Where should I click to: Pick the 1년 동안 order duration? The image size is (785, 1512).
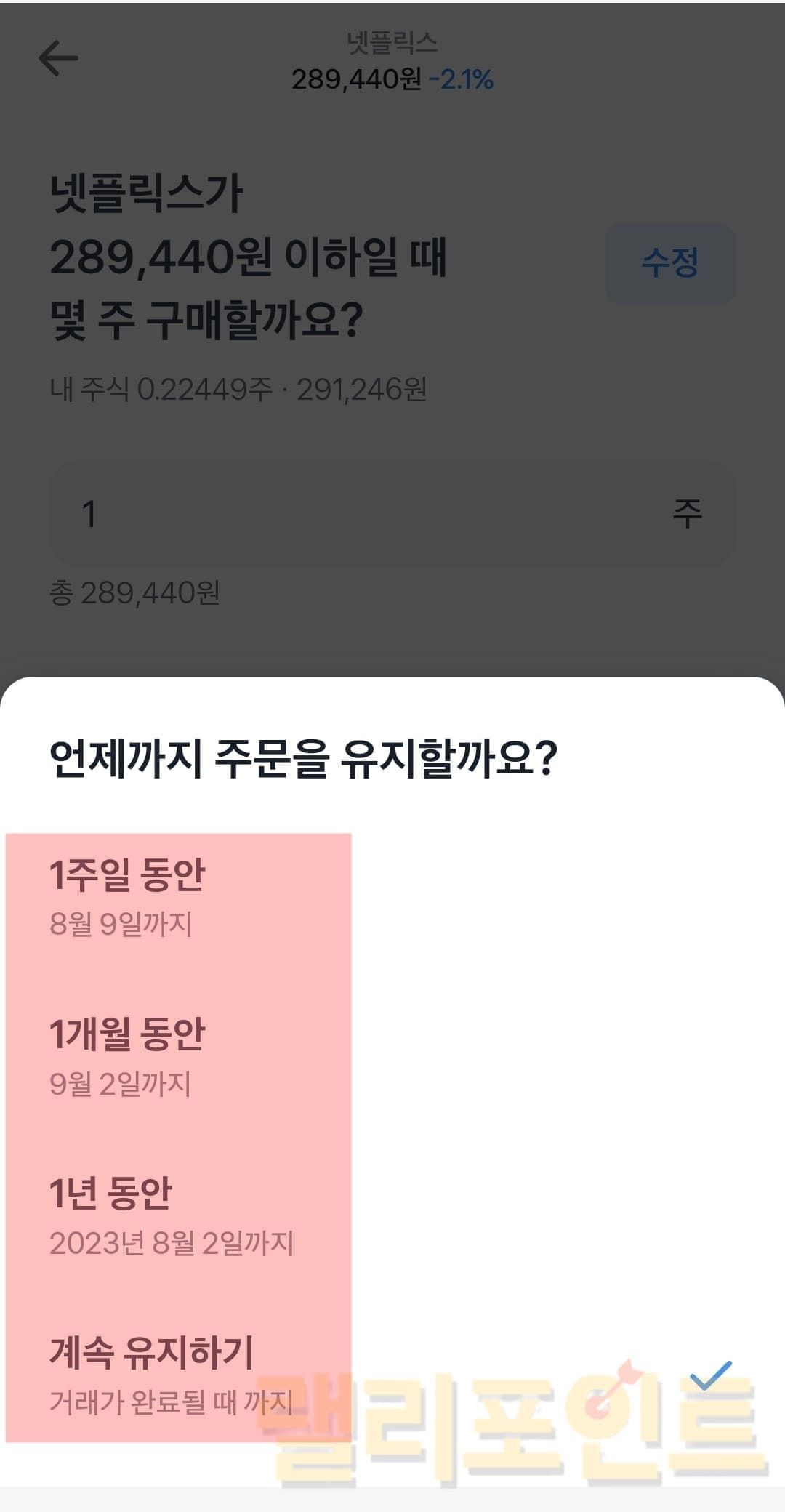110,1193
